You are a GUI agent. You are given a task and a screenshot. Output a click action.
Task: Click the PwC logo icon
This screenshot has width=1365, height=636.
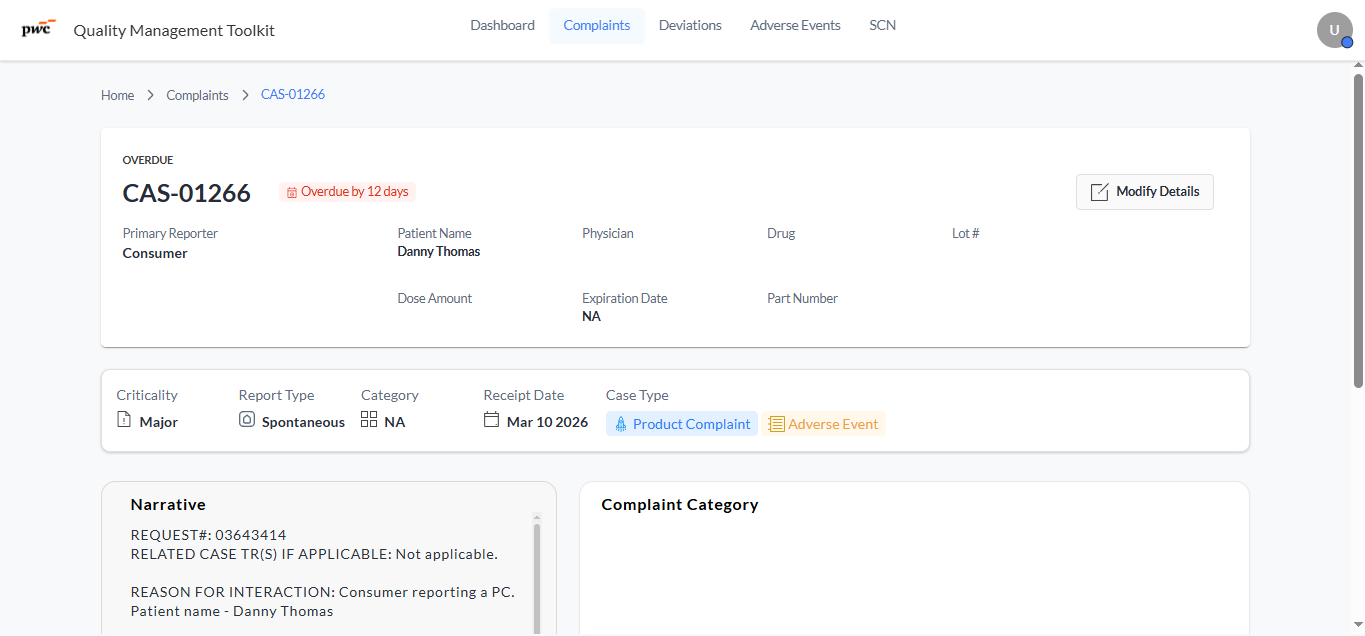coord(39,28)
